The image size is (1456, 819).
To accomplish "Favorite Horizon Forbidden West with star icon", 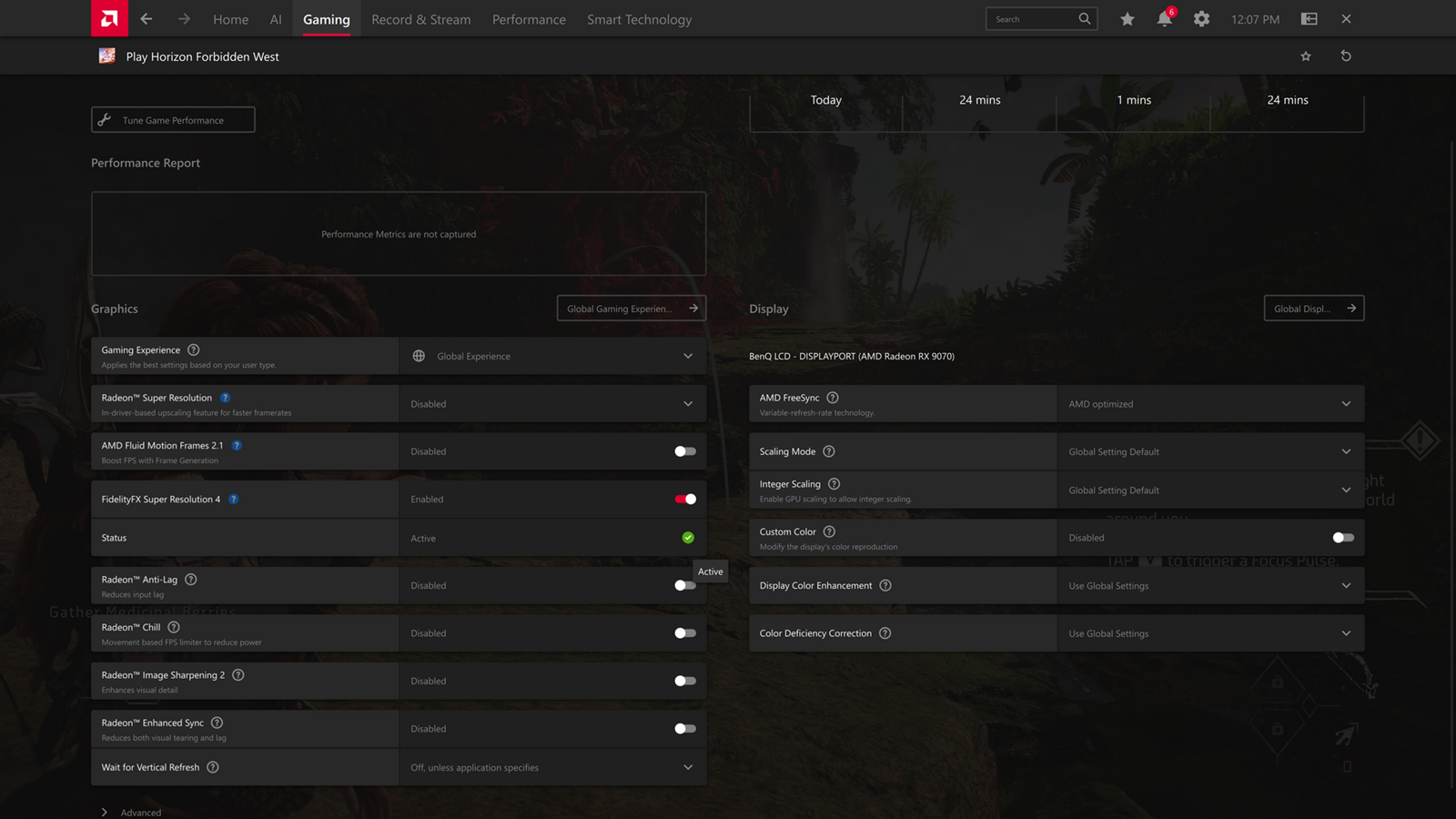I will (x=1306, y=56).
